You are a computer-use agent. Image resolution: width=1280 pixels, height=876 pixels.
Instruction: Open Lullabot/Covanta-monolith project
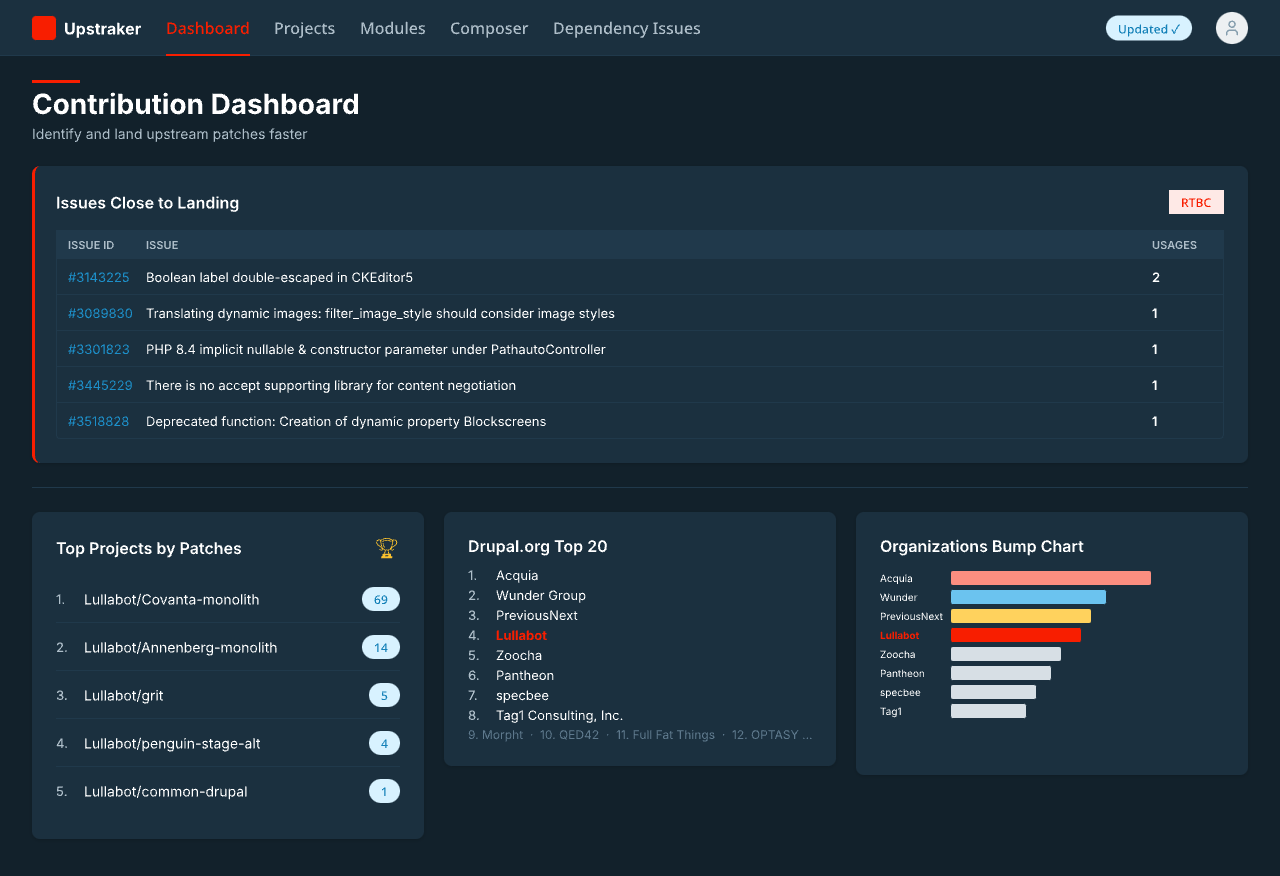click(x=171, y=599)
